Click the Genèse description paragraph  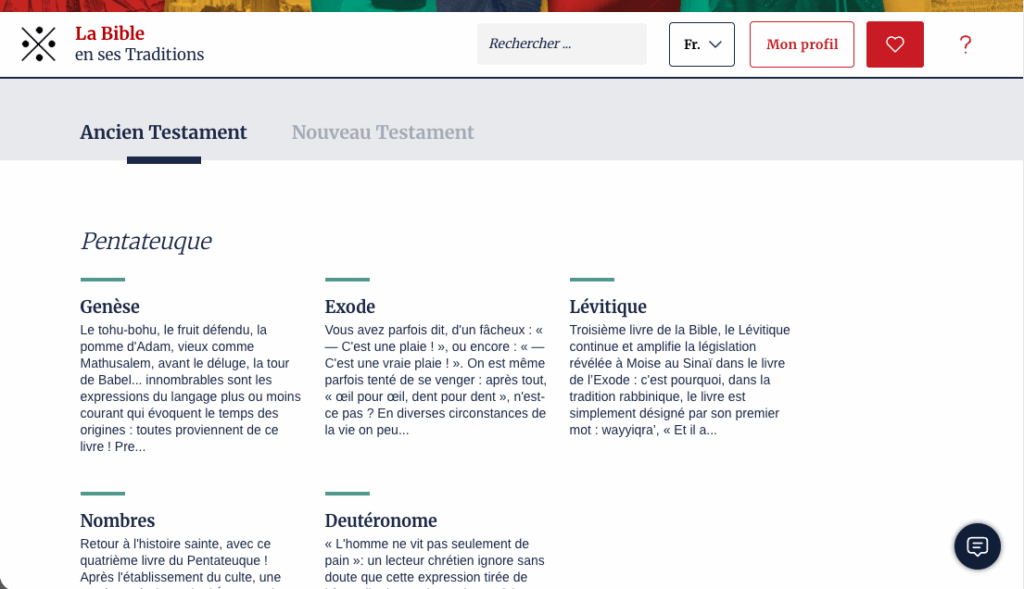tap(190, 388)
